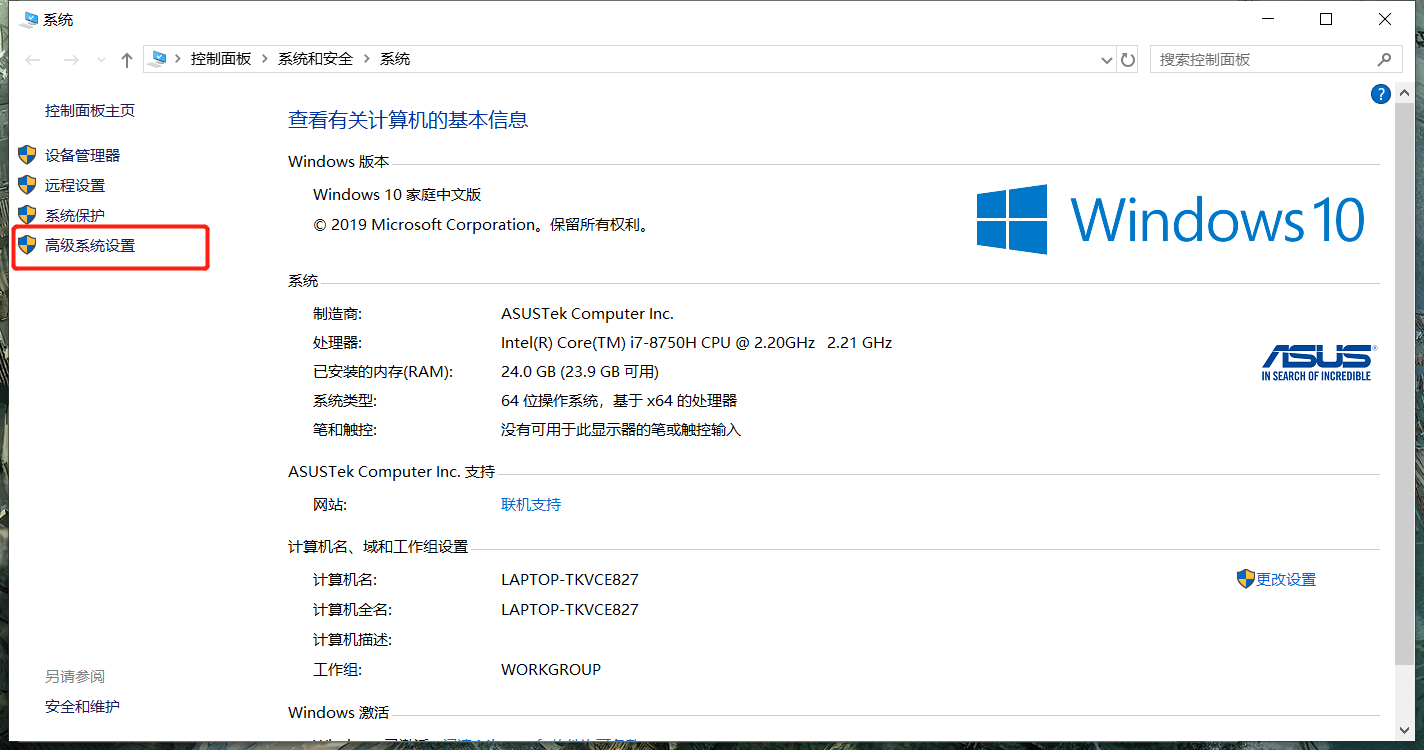The width and height of the screenshot is (1424, 750).
Task: Open the 联机支持 link
Action: pyautogui.click(x=531, y=504)
